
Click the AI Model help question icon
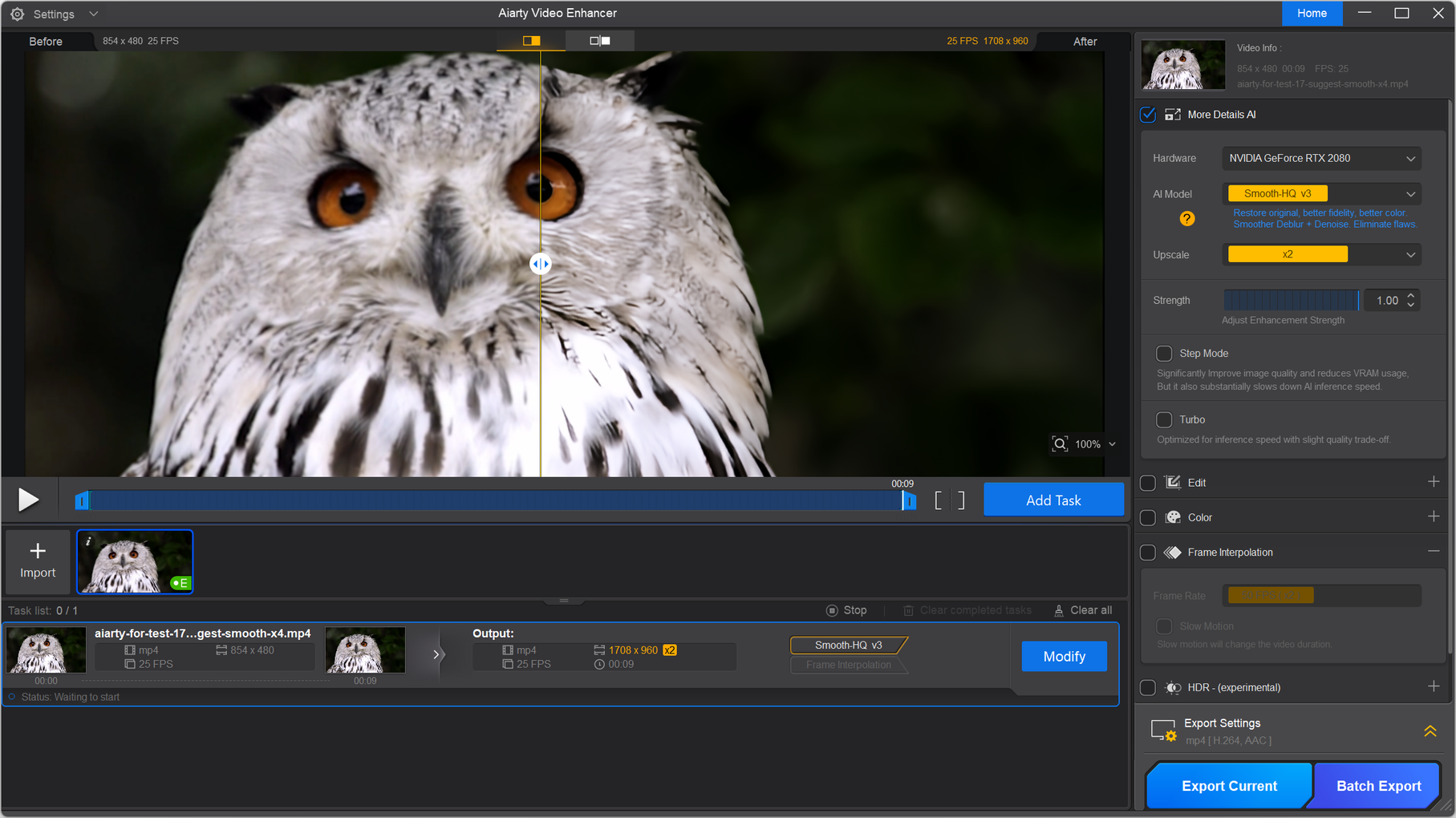click(x=1186, y=219)
